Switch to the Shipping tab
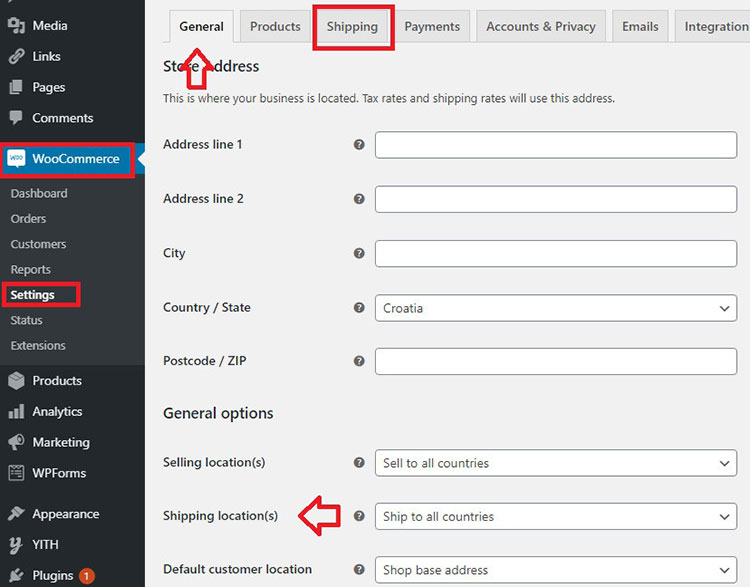 (352, 27)
